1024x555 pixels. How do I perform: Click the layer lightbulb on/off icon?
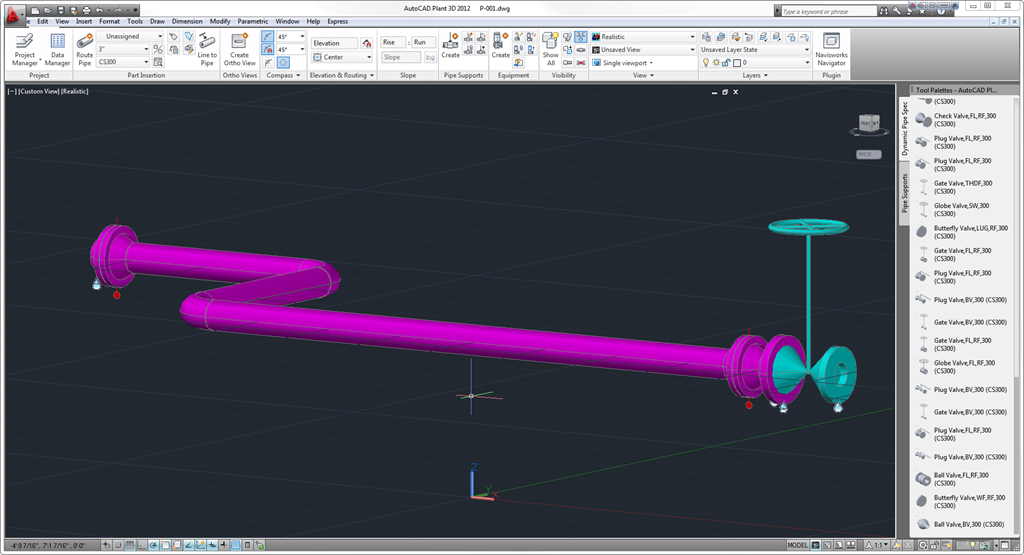tap(705, 63)
